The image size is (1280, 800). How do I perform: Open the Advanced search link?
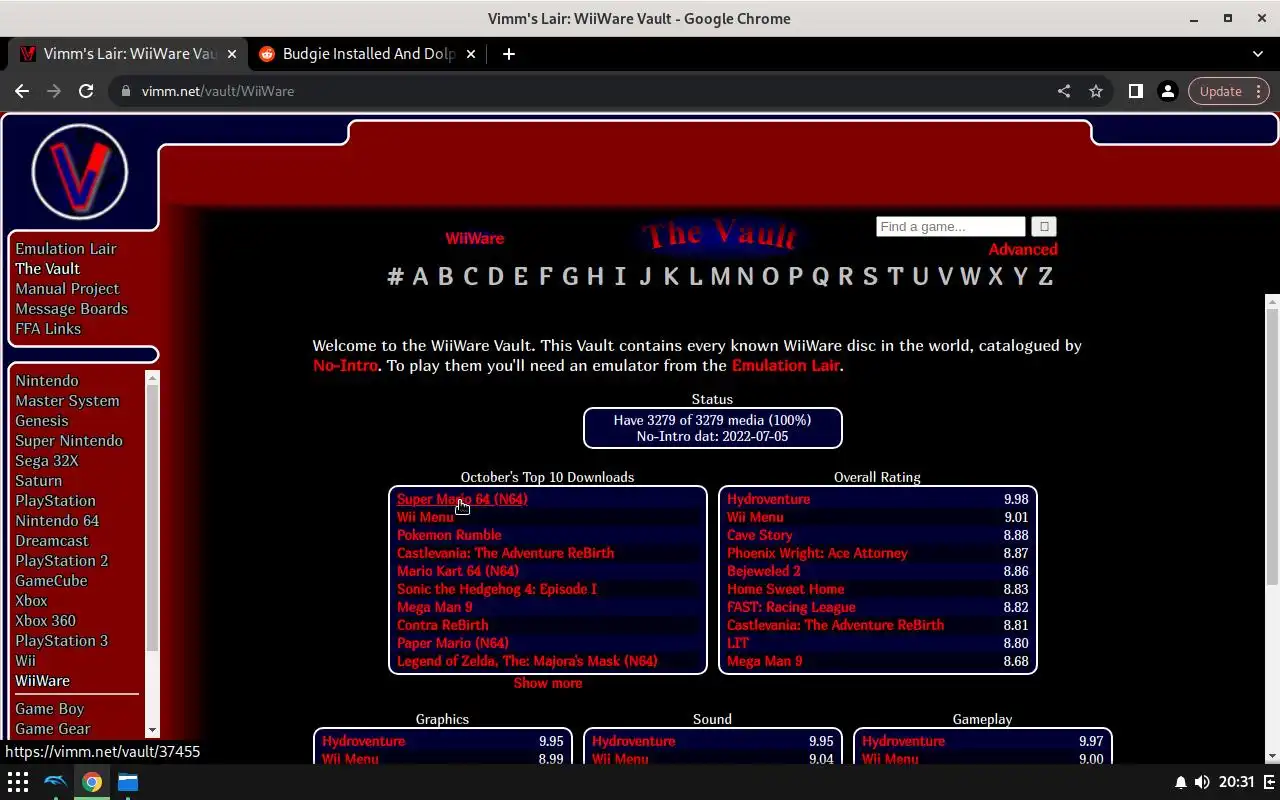tap(1023, 250)
